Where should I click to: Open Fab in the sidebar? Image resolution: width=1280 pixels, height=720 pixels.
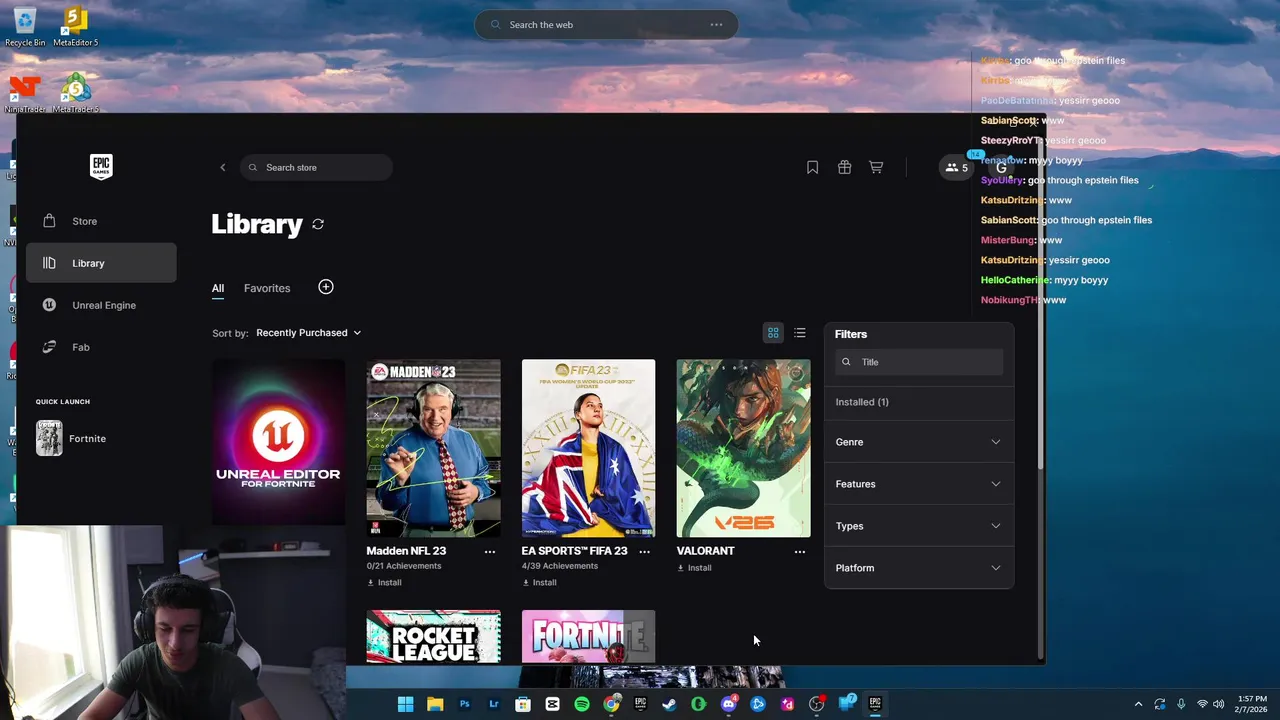[x=101, y=347]
